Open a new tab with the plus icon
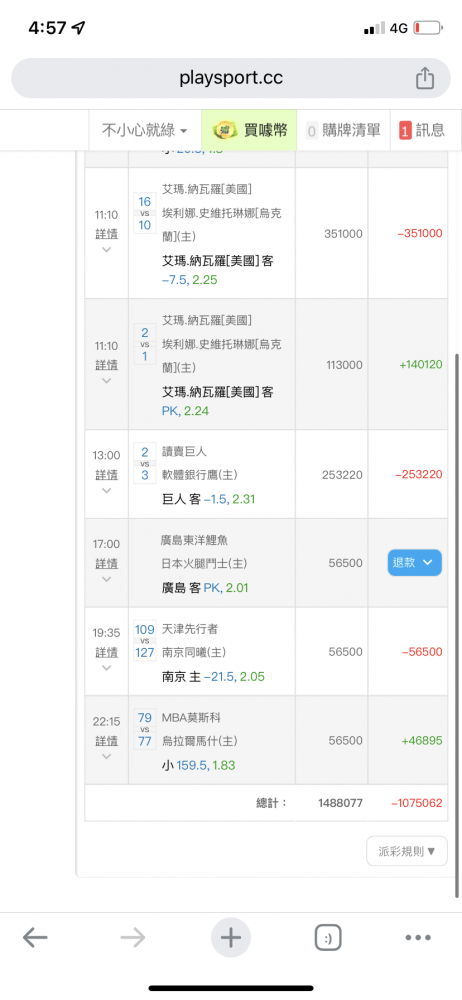Image resolution: width=462 pixels, height=1000 pixels. tap(230, 938)
